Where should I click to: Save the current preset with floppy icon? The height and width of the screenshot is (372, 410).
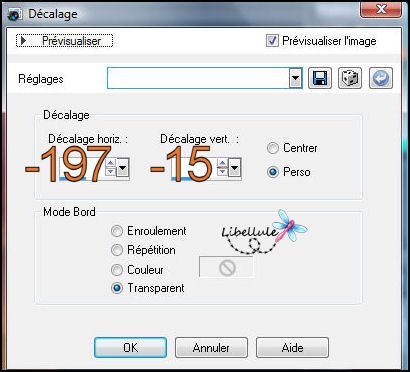point(320,78)
